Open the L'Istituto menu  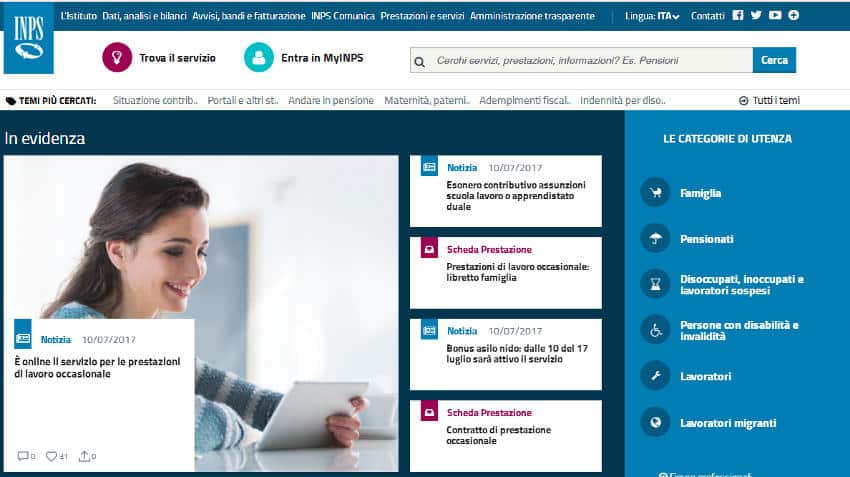pos(79,16)
